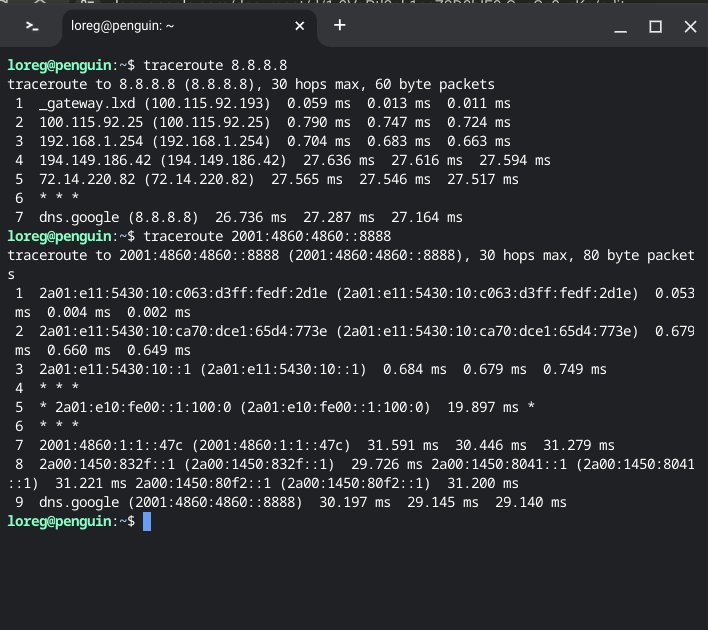The height and width of the screenshot is (630, 708).
Task: Click the terminal prompt icon in title bar
Action: coord(32,26)
